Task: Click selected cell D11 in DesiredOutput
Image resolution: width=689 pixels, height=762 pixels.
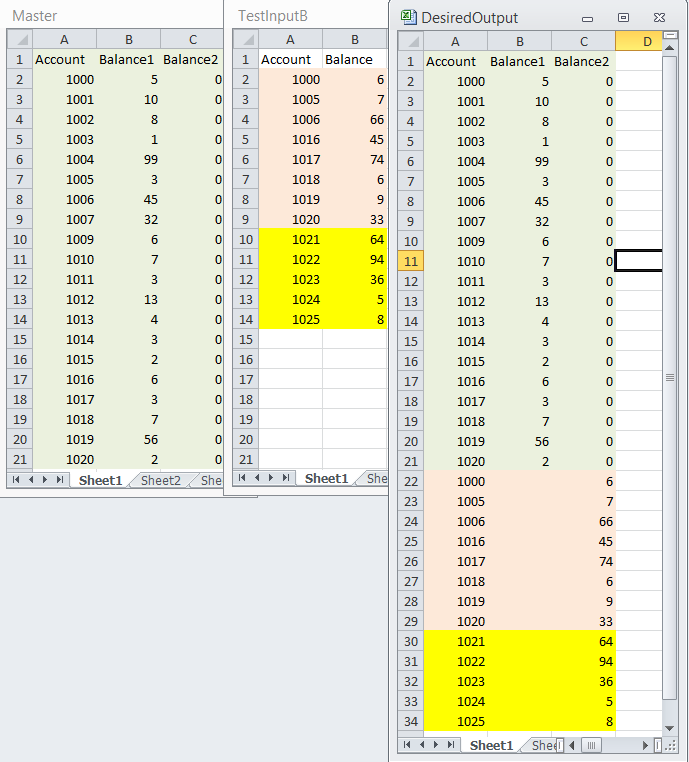Action: pos(639,261)
